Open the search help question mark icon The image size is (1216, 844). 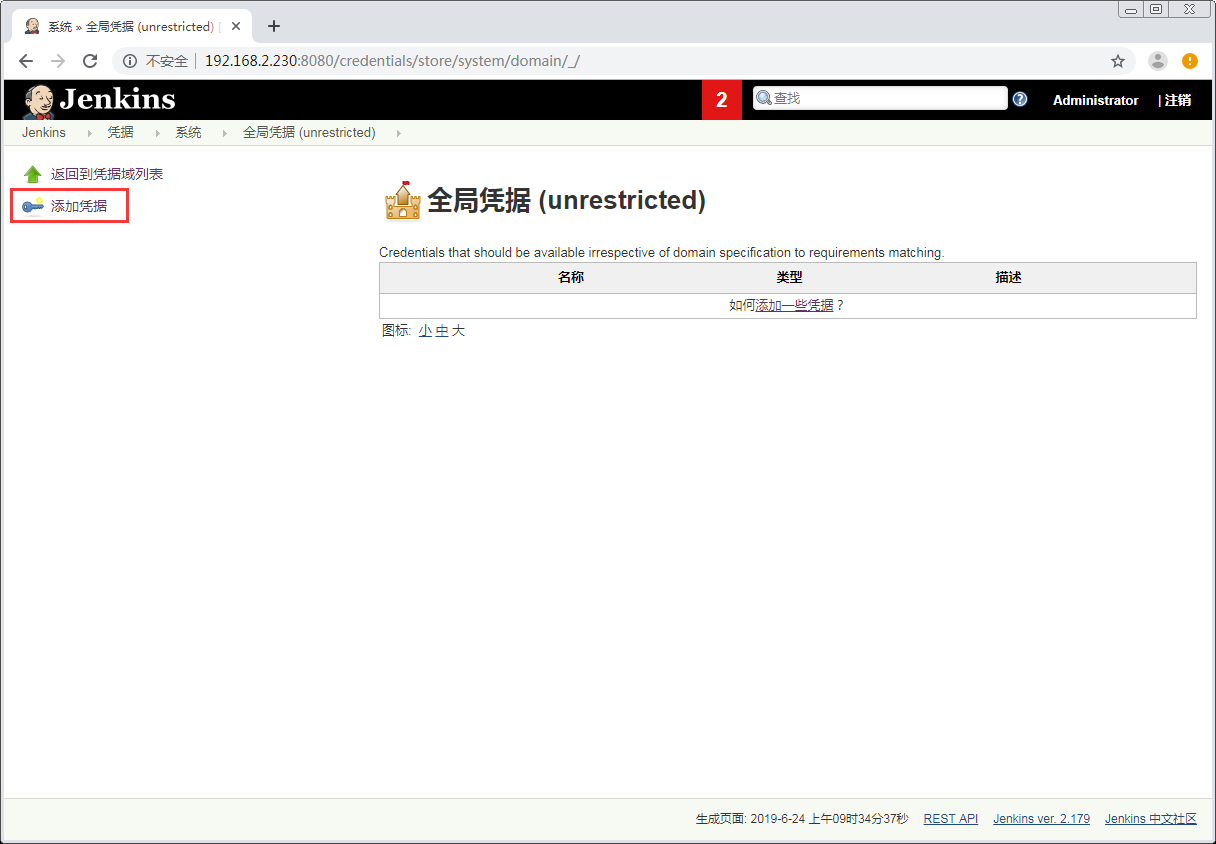click(1020, 99)
